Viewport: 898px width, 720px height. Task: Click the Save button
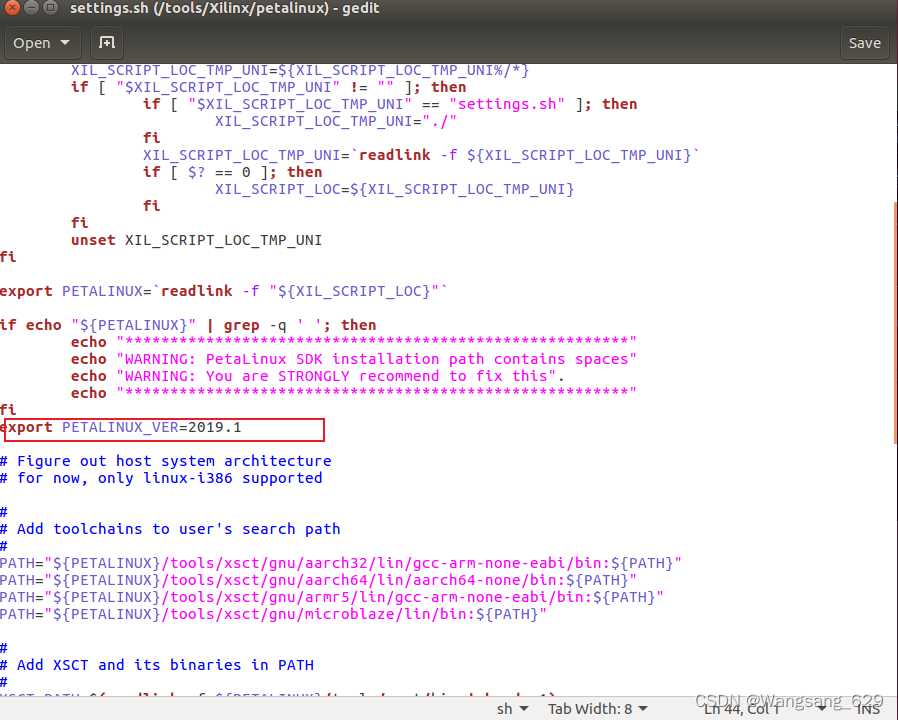coord(862,43)
